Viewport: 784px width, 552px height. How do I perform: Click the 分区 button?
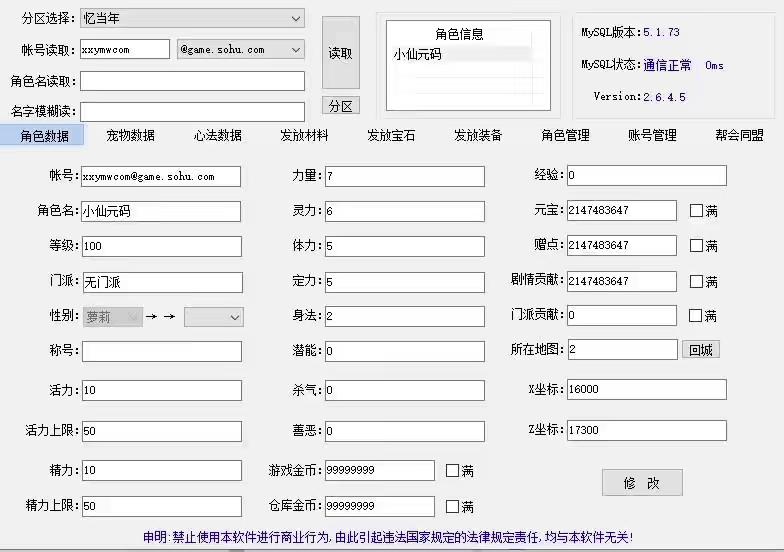340,106
